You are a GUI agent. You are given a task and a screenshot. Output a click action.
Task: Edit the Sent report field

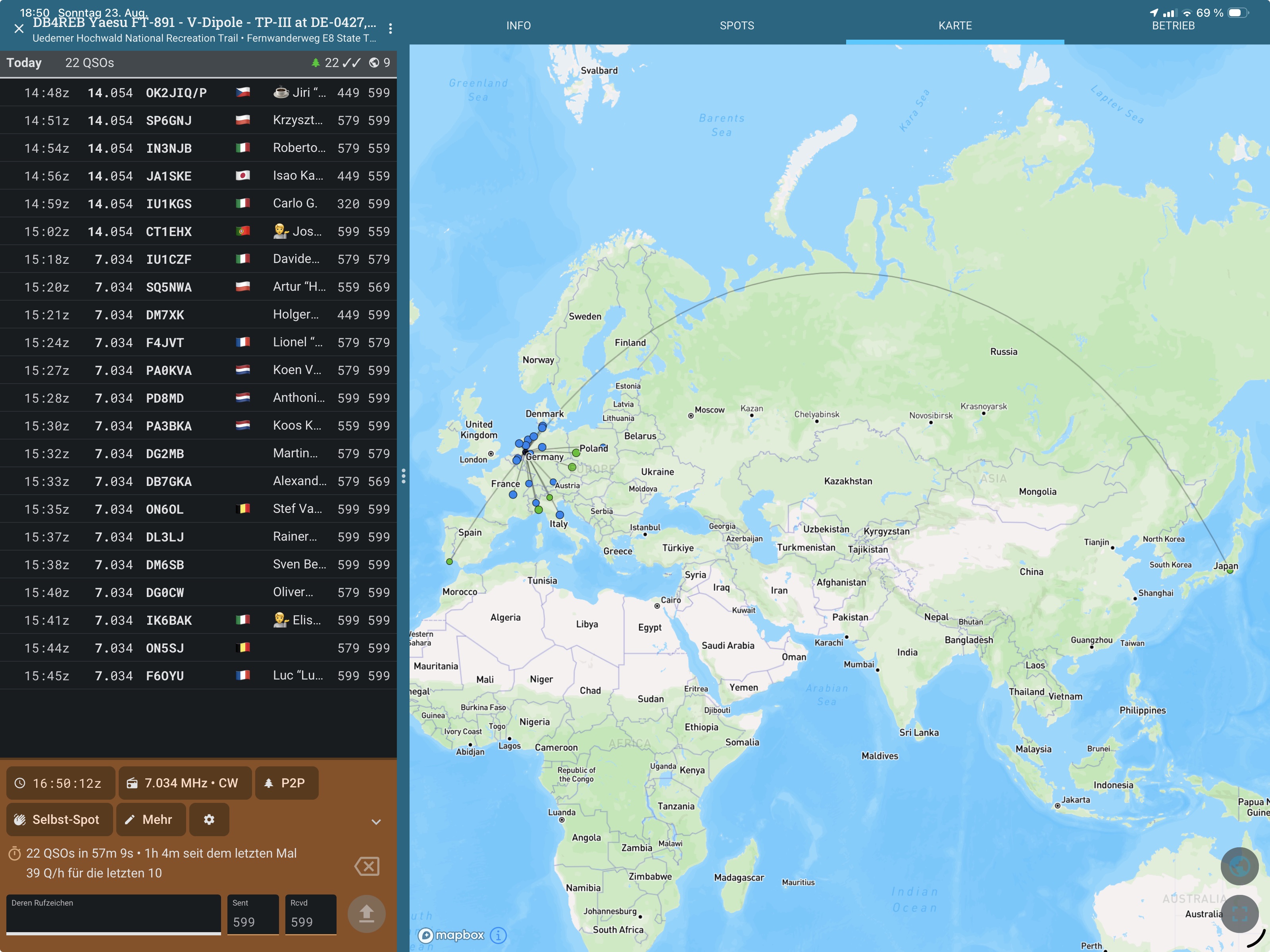pyautogui.click(x=253, y=915)
